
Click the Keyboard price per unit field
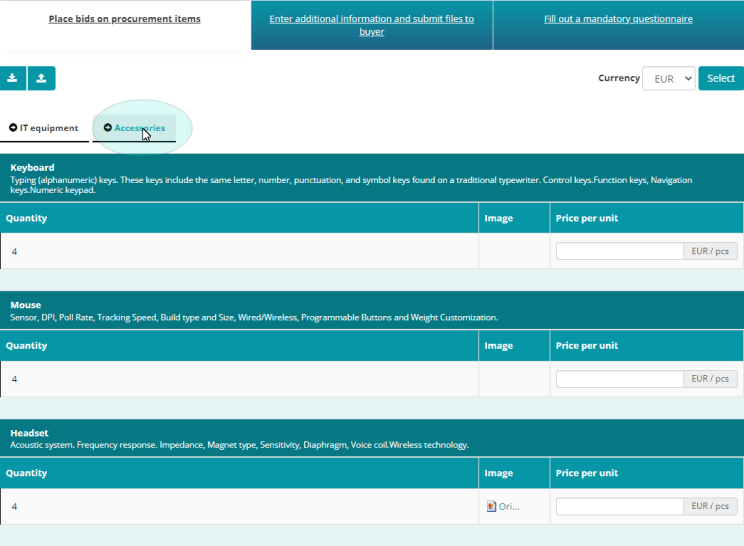[x=619, y=252]
